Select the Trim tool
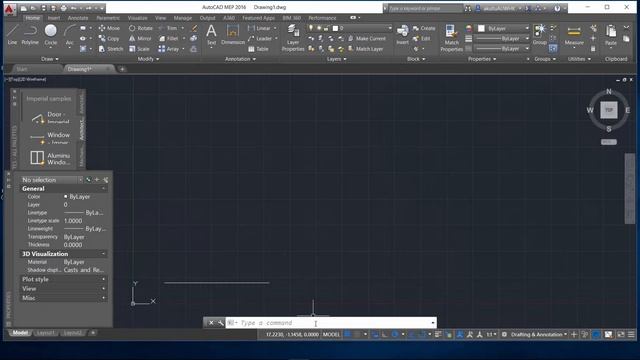Image resolution: width=640 pixels, height=360 pixels. coord(168,28)
